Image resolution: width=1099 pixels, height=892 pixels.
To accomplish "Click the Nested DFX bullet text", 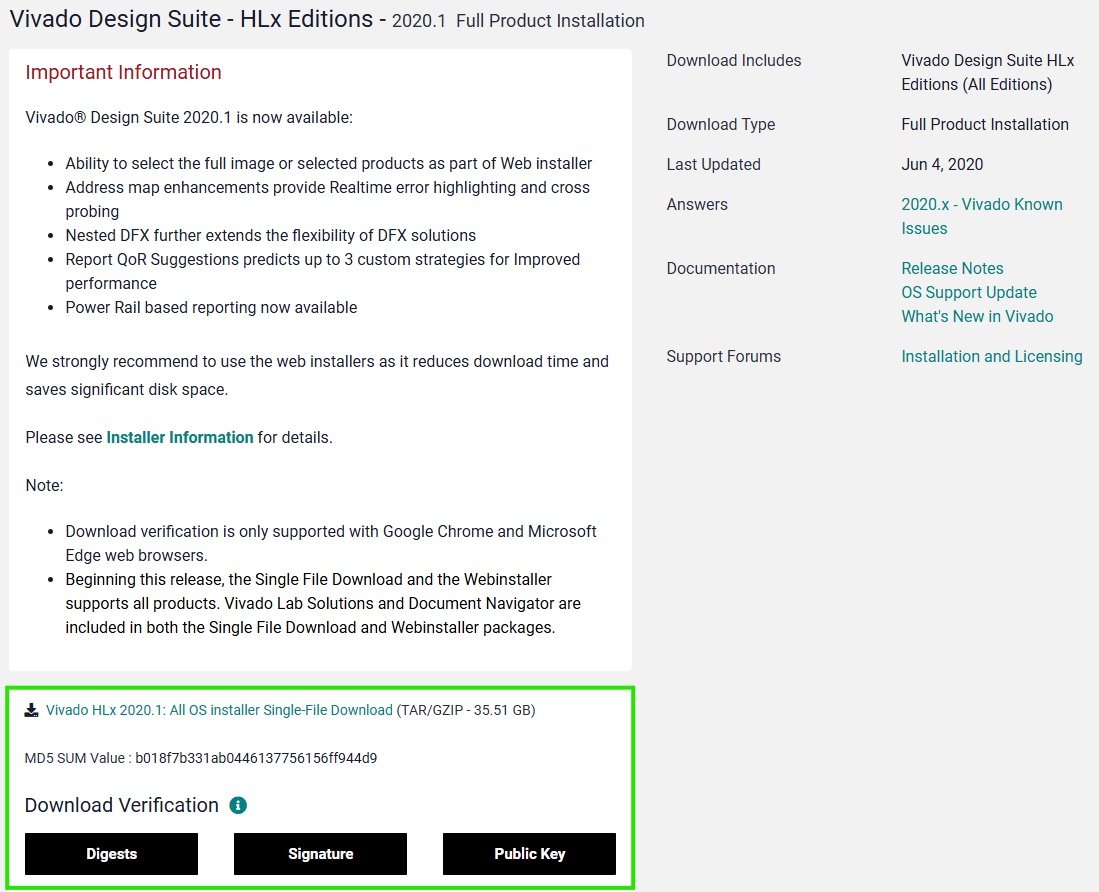I will (271, 235).
